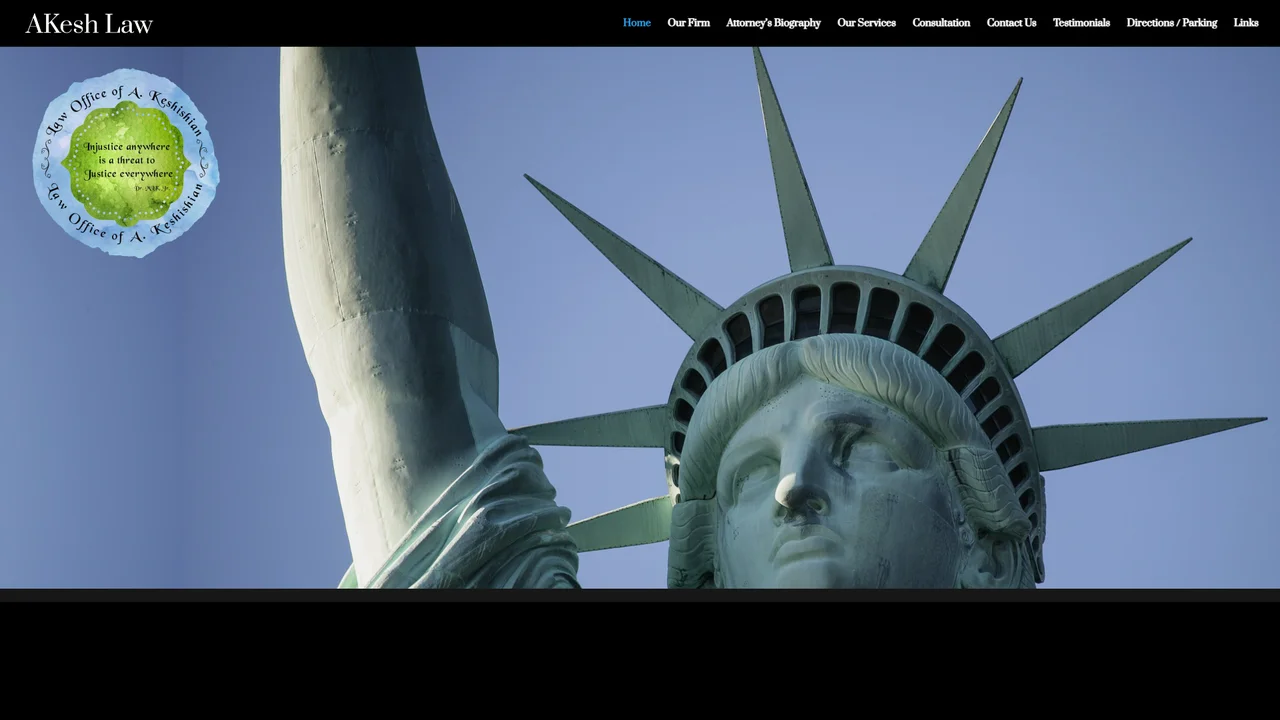Select Our Services in navigation
1280x720 pixels.
[866, 23]
